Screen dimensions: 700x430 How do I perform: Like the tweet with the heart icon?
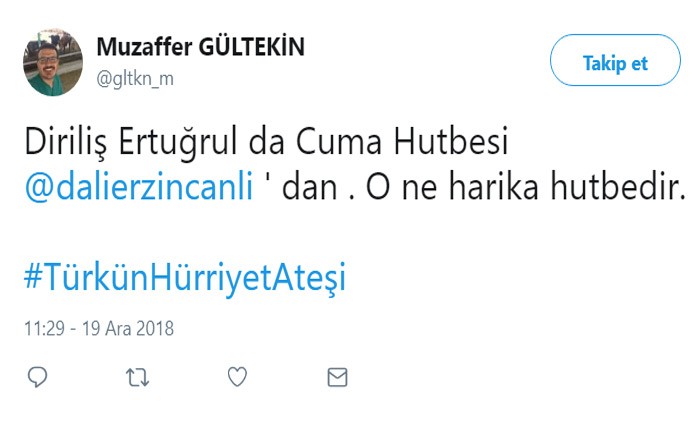point(237,377)
